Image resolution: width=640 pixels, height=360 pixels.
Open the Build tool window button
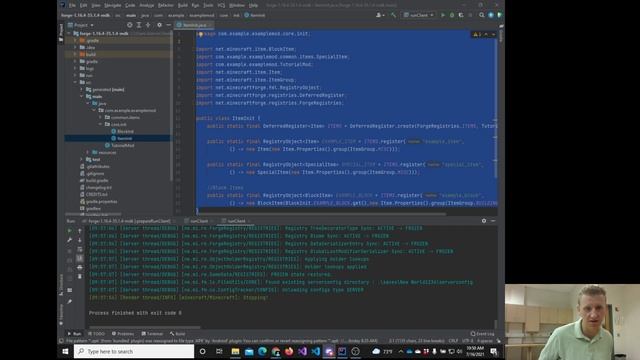click(178, 334)
